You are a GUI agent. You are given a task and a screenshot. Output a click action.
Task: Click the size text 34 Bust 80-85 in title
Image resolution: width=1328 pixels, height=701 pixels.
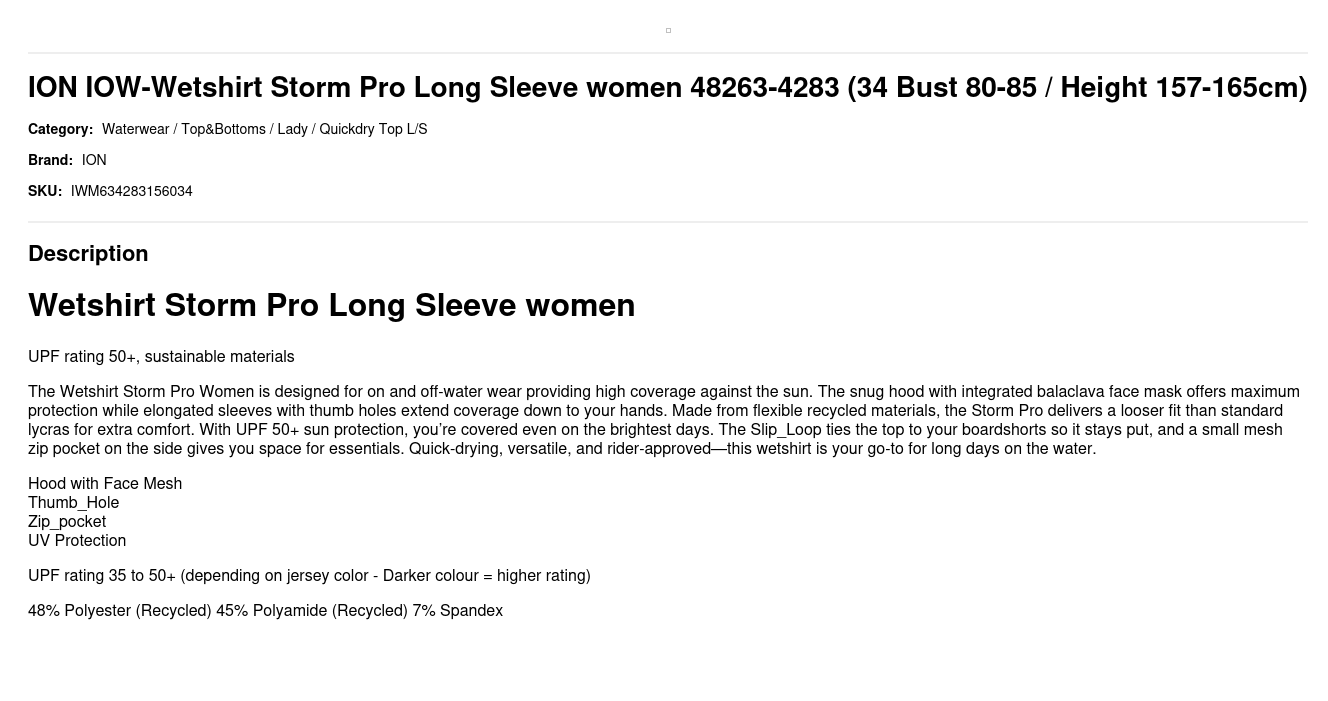(x=946, y=88)
